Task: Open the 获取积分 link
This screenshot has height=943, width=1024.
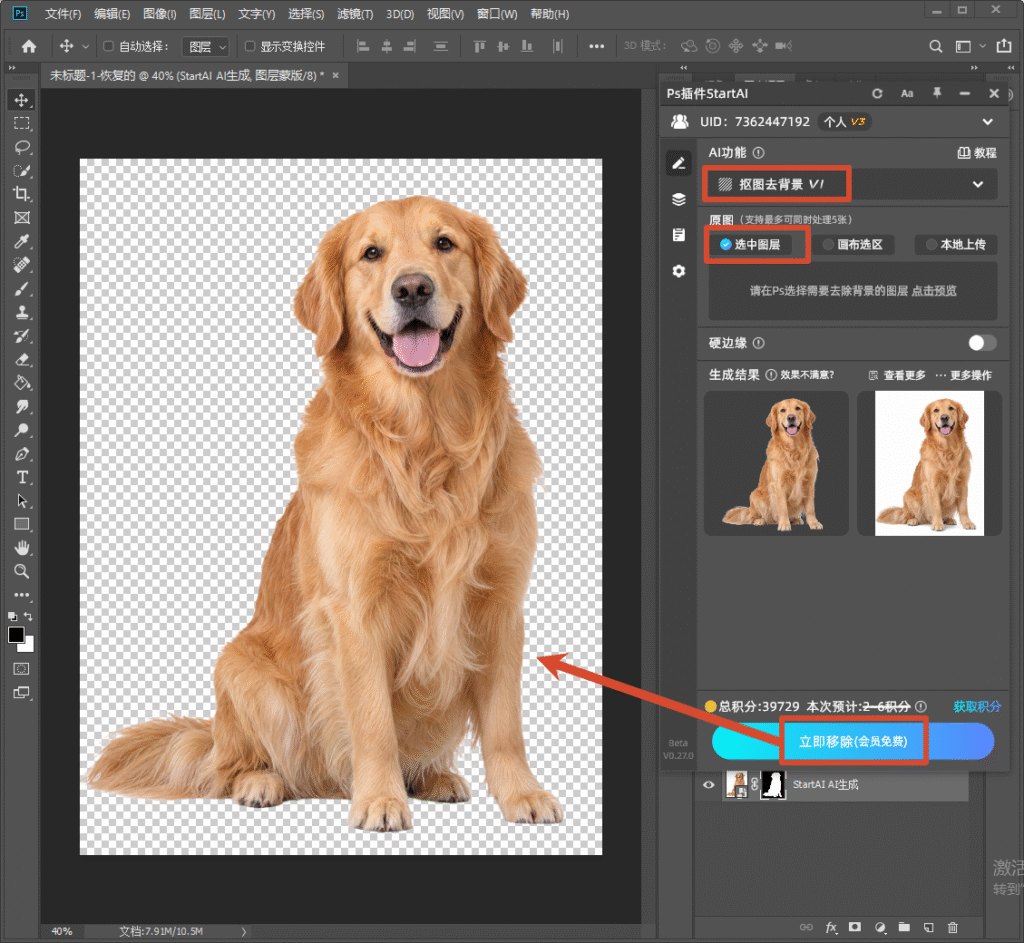Action: pos(977,706)
